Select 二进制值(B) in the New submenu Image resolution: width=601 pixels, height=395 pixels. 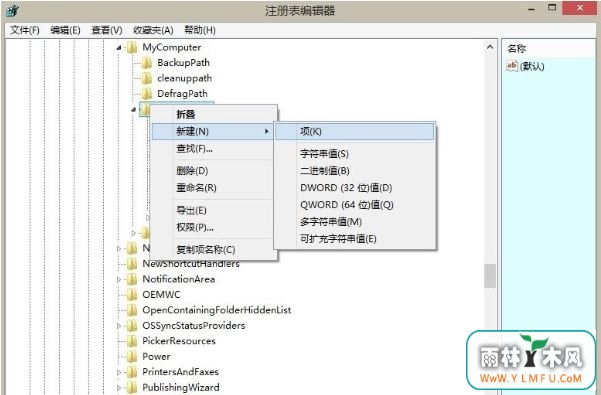[355, 170]
